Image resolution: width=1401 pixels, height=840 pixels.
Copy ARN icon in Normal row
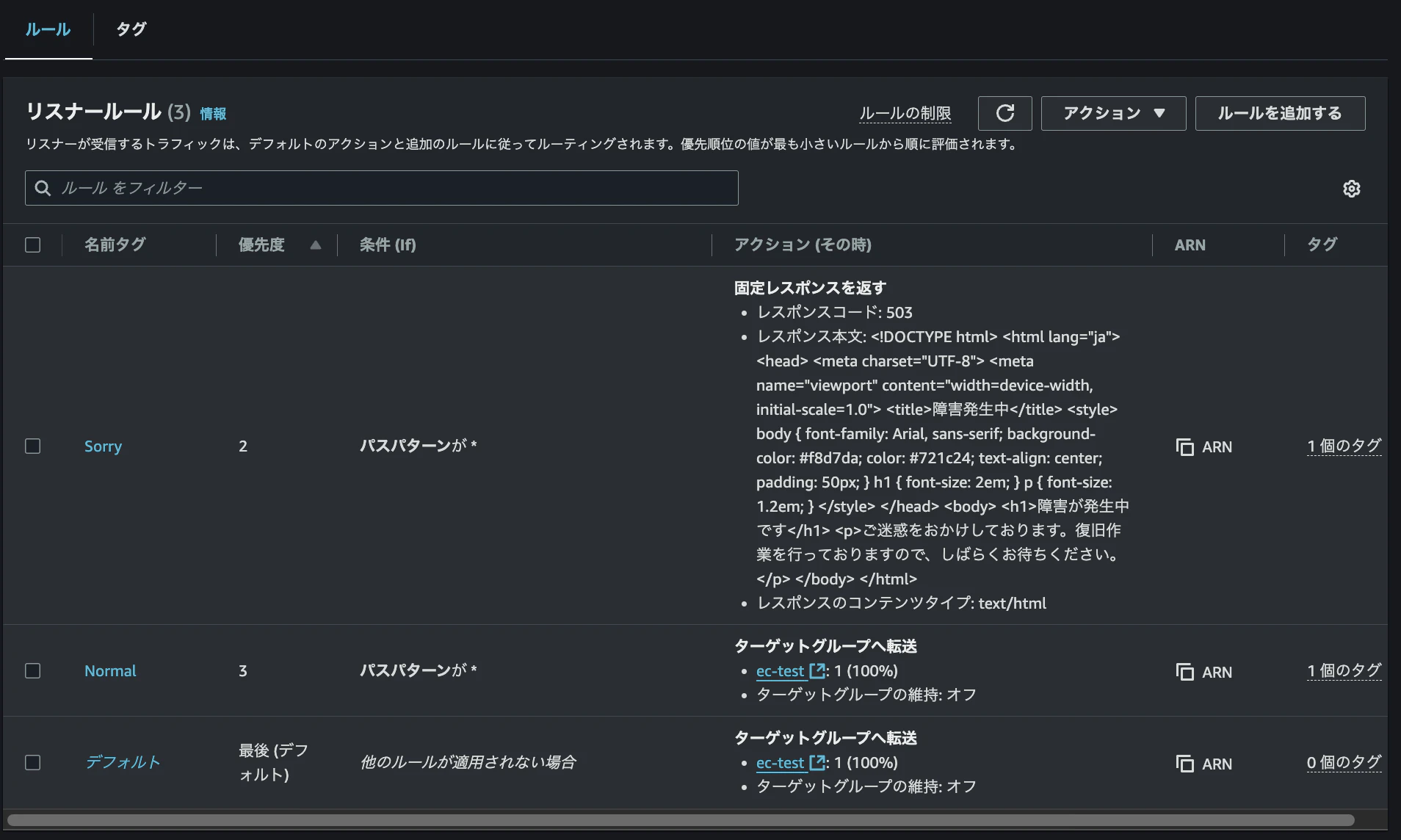click(1184, 672)
